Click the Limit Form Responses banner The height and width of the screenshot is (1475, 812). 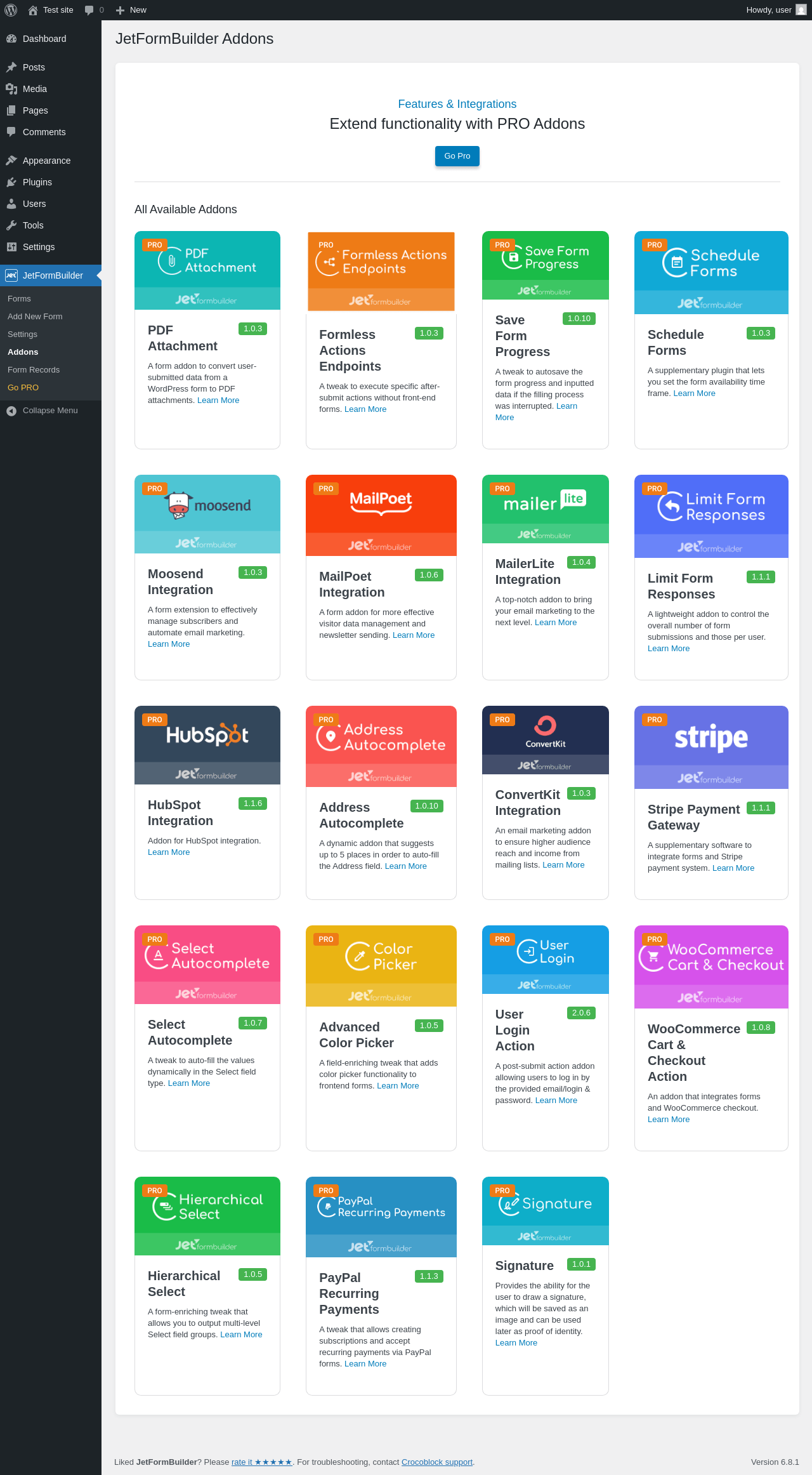(x=711, y=517)
